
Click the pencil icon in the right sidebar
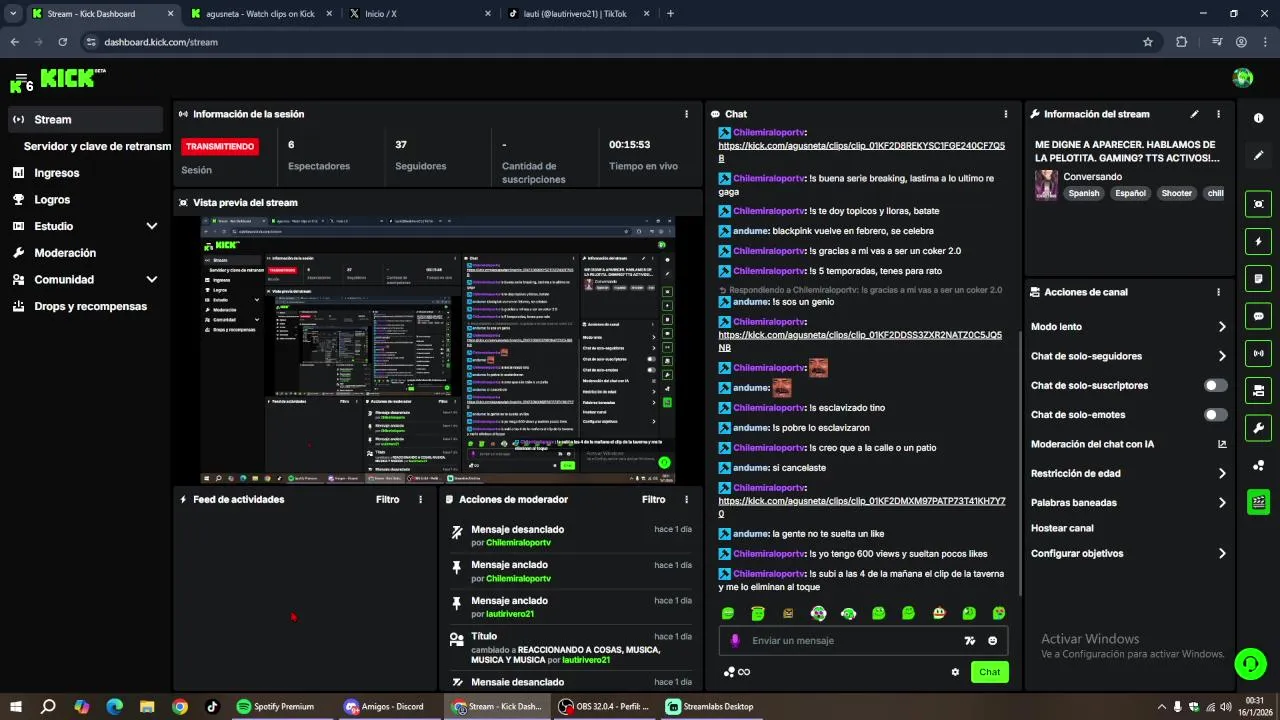click(x=1258, y=156)
